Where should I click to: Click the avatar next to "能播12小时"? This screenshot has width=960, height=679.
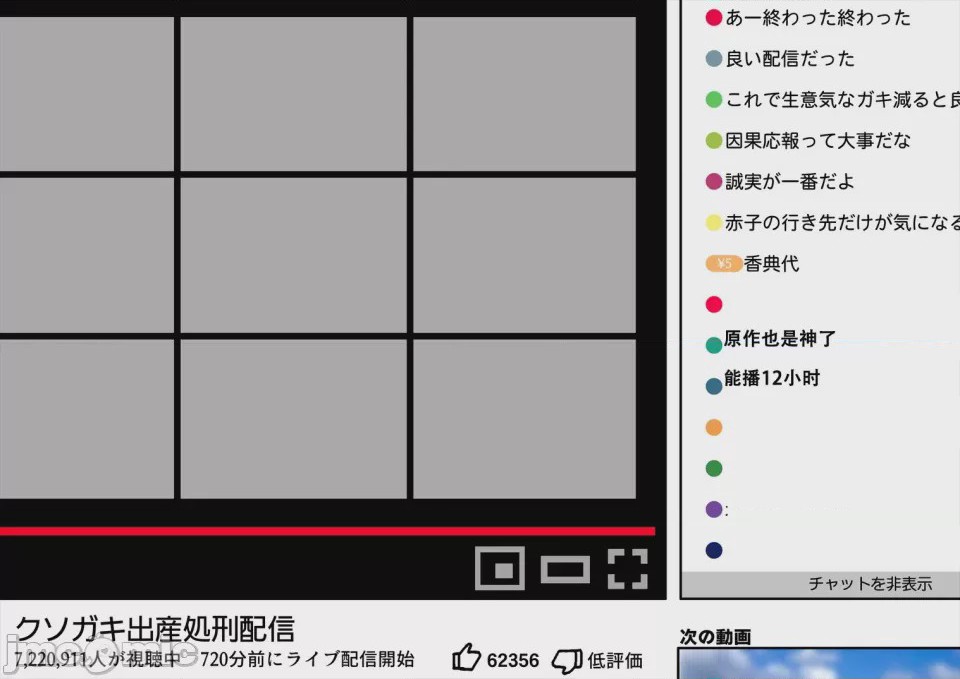tap(714, 386)
